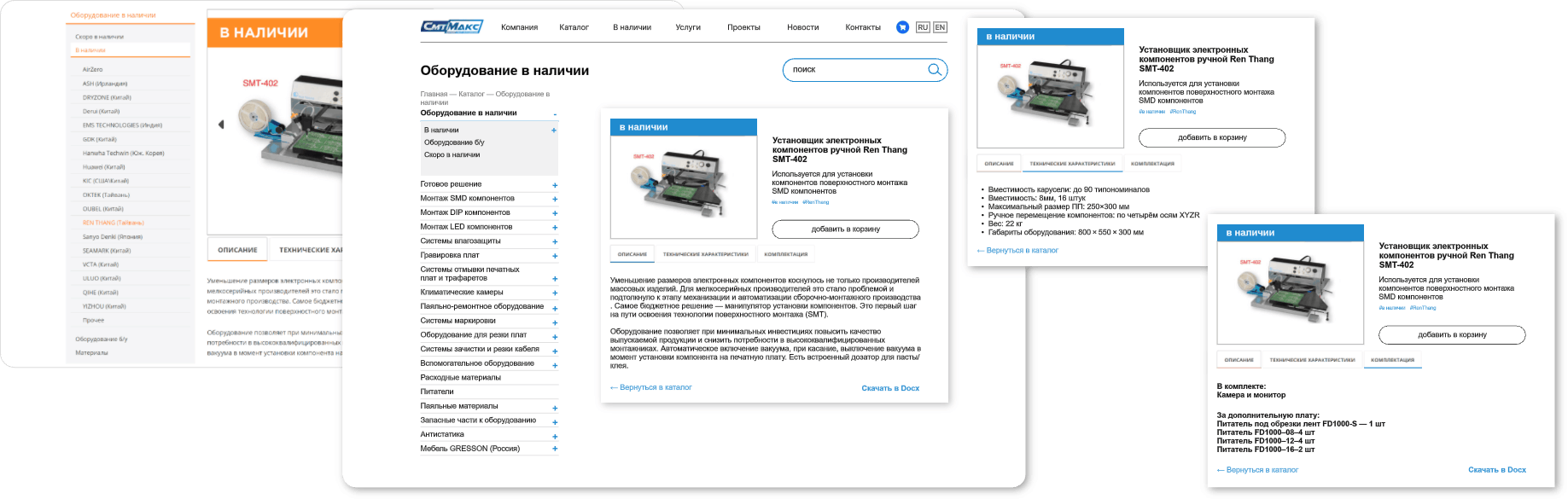Go to В наличии in top navigation
1568x499 pixels.
[632, 27]
